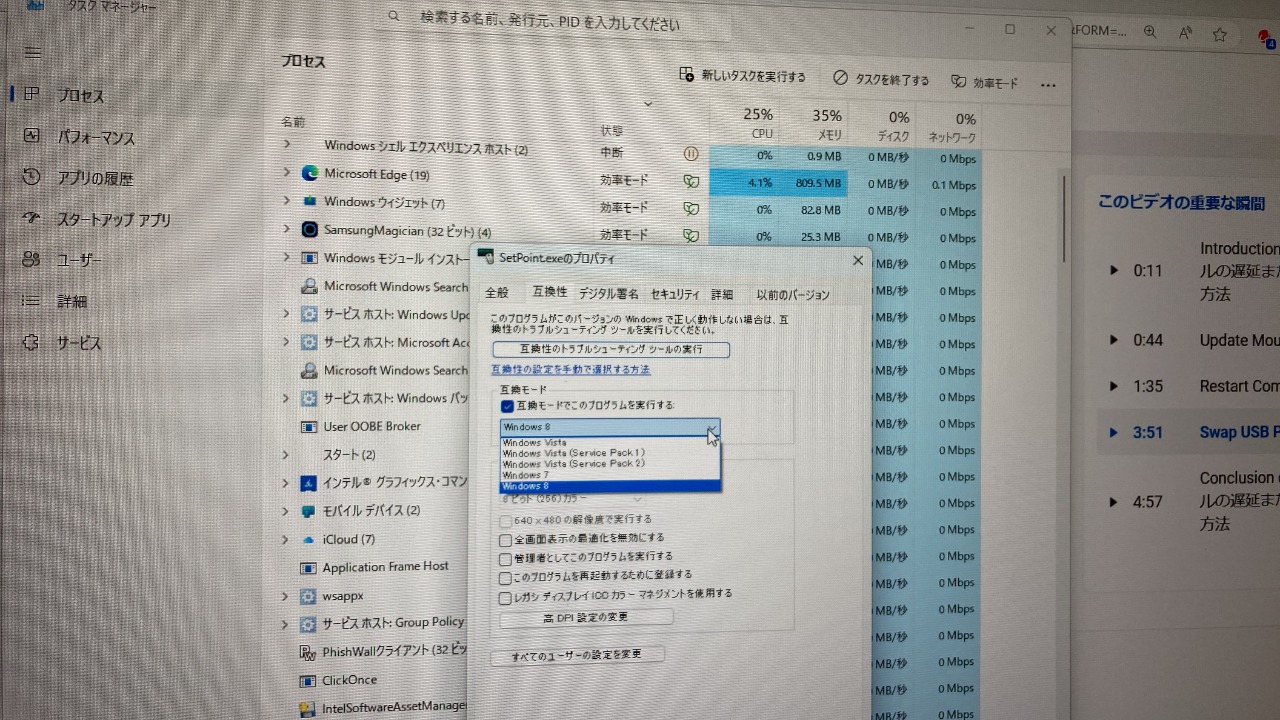Select the モバイル デバイス process icon
Image resolution: width=1280 pixels, height=720 pixels.
coord(309,511)
